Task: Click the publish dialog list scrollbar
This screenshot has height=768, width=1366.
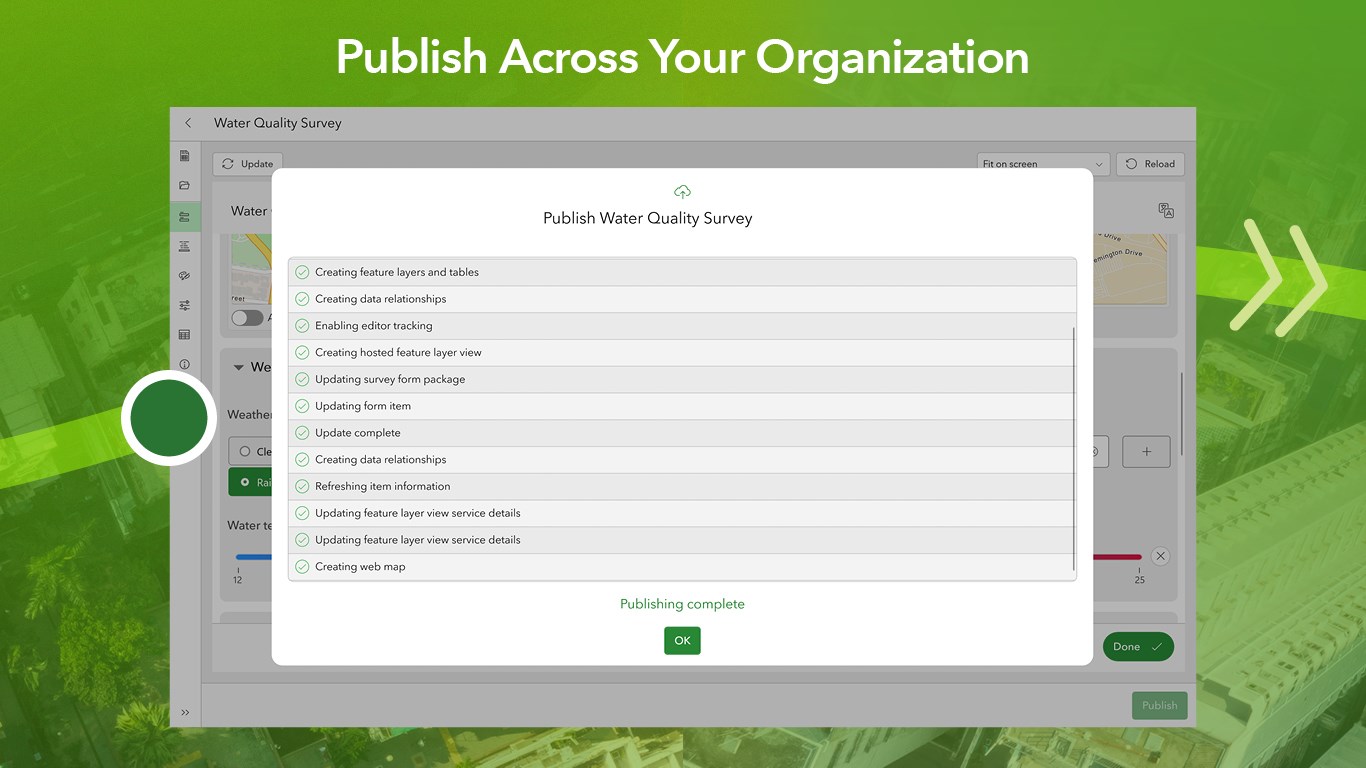Action: tap(1074, 448)
